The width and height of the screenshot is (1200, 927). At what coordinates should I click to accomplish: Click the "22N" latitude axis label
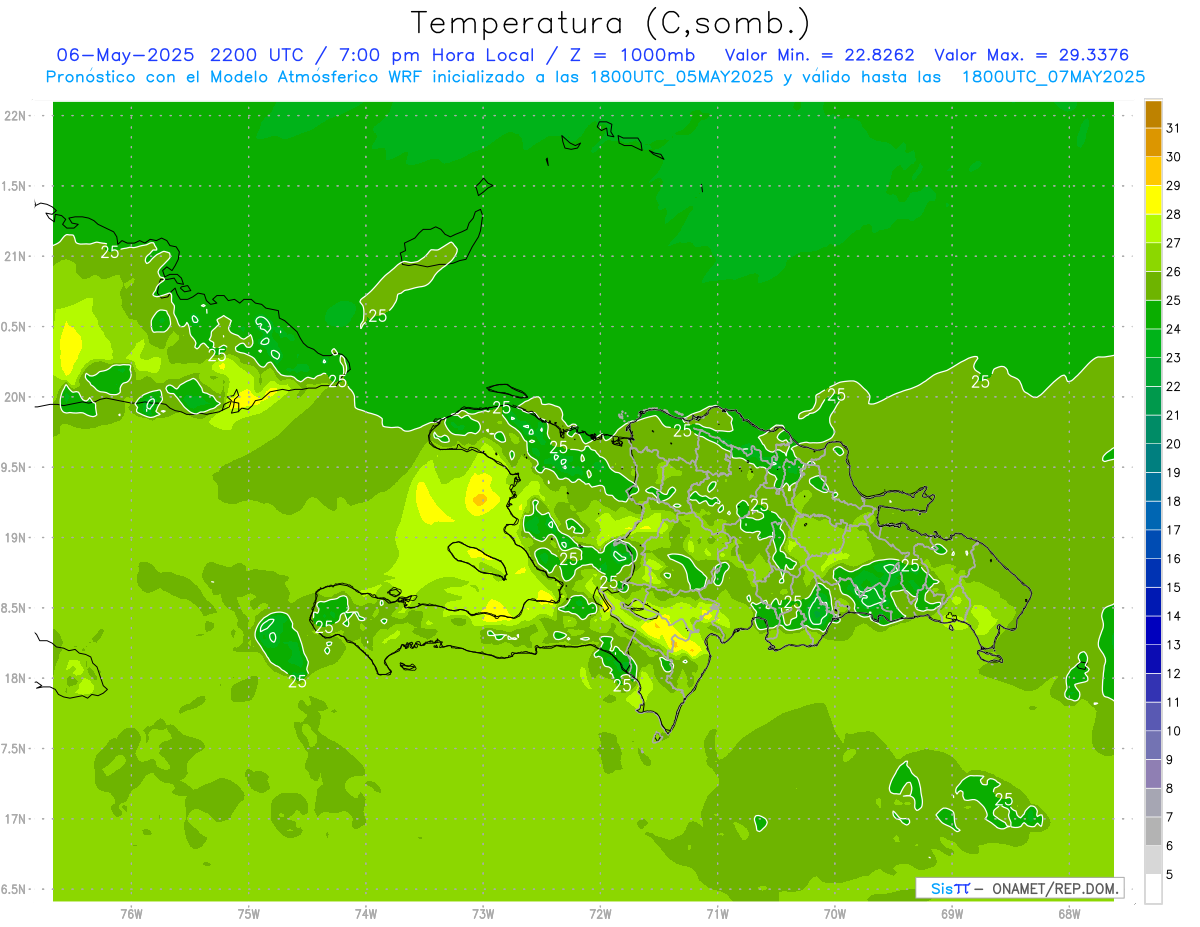pyautogui.click(x=15, y=116)
